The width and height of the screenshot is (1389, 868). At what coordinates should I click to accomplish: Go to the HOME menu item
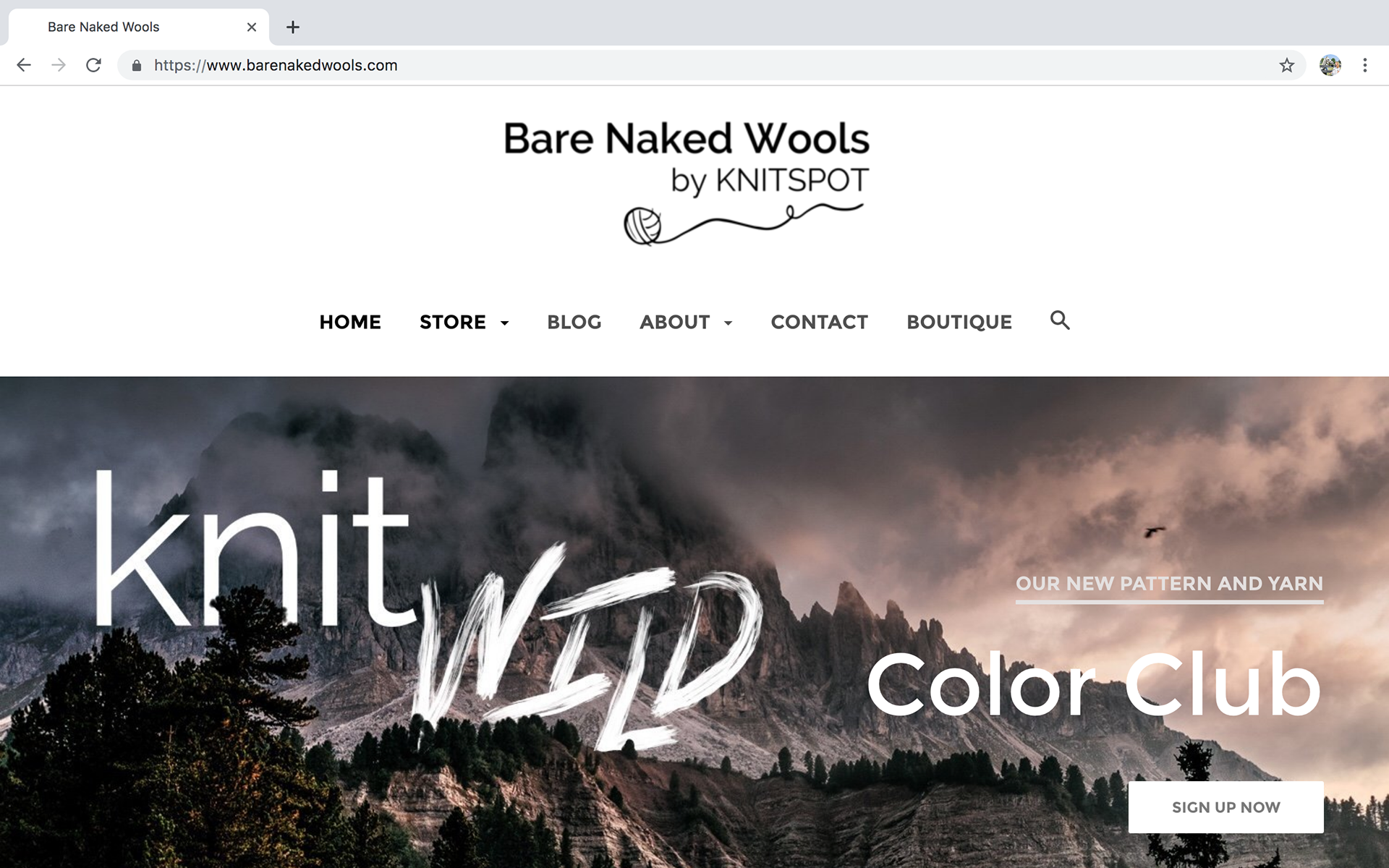tap(350, 322)
